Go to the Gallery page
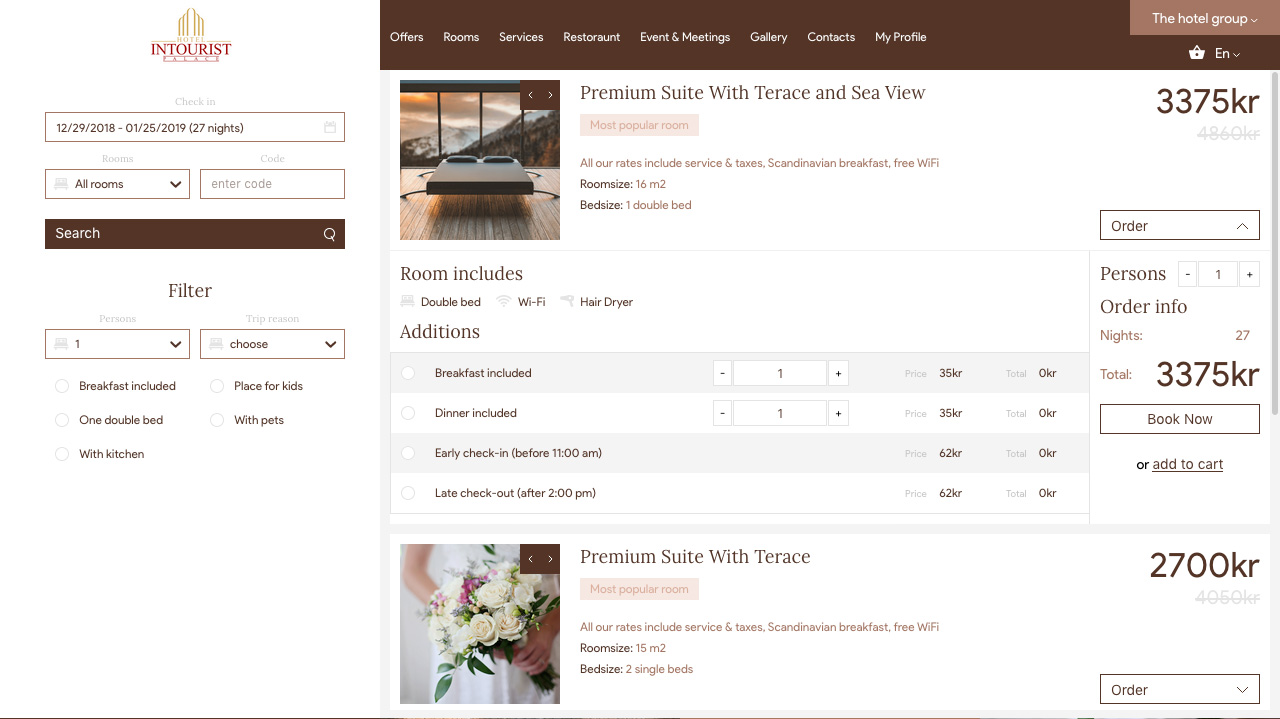This screenshot has height=719, width=1280. tap(768, 37)
